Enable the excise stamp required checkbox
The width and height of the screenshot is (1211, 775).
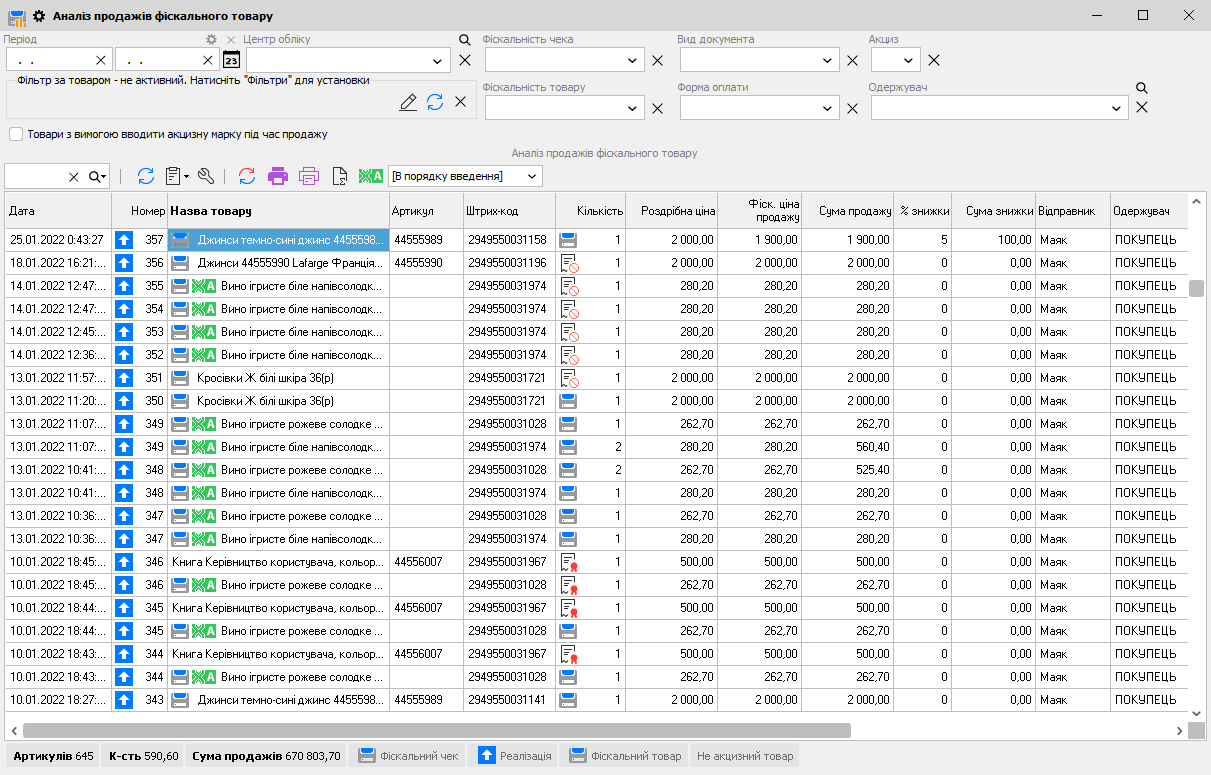[16, 134]
